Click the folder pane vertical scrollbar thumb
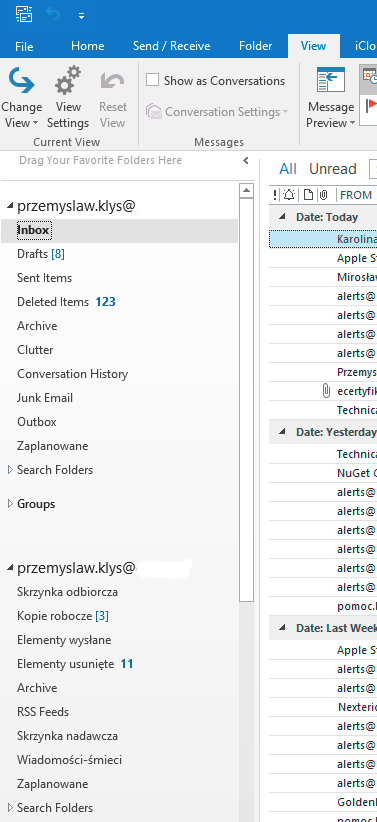This screenshot has width=377, height=822. pos(246,400)
